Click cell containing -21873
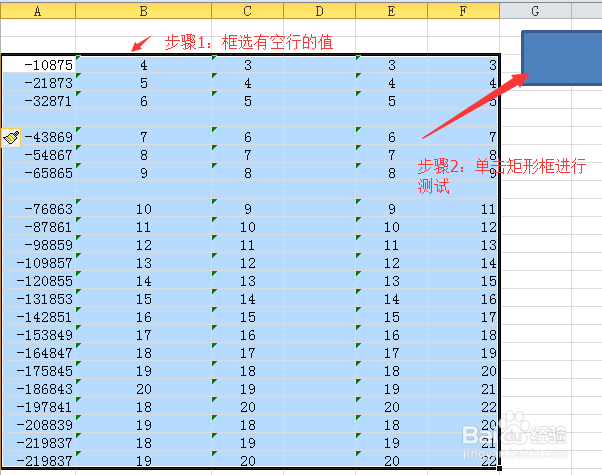 (38, 83)
